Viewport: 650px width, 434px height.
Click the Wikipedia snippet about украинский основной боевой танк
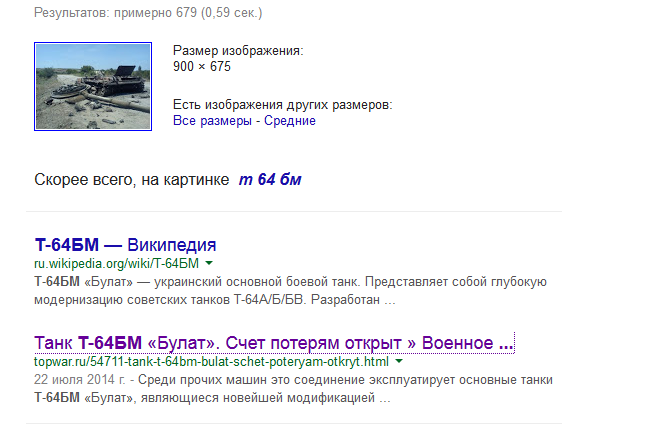point(290,290)
